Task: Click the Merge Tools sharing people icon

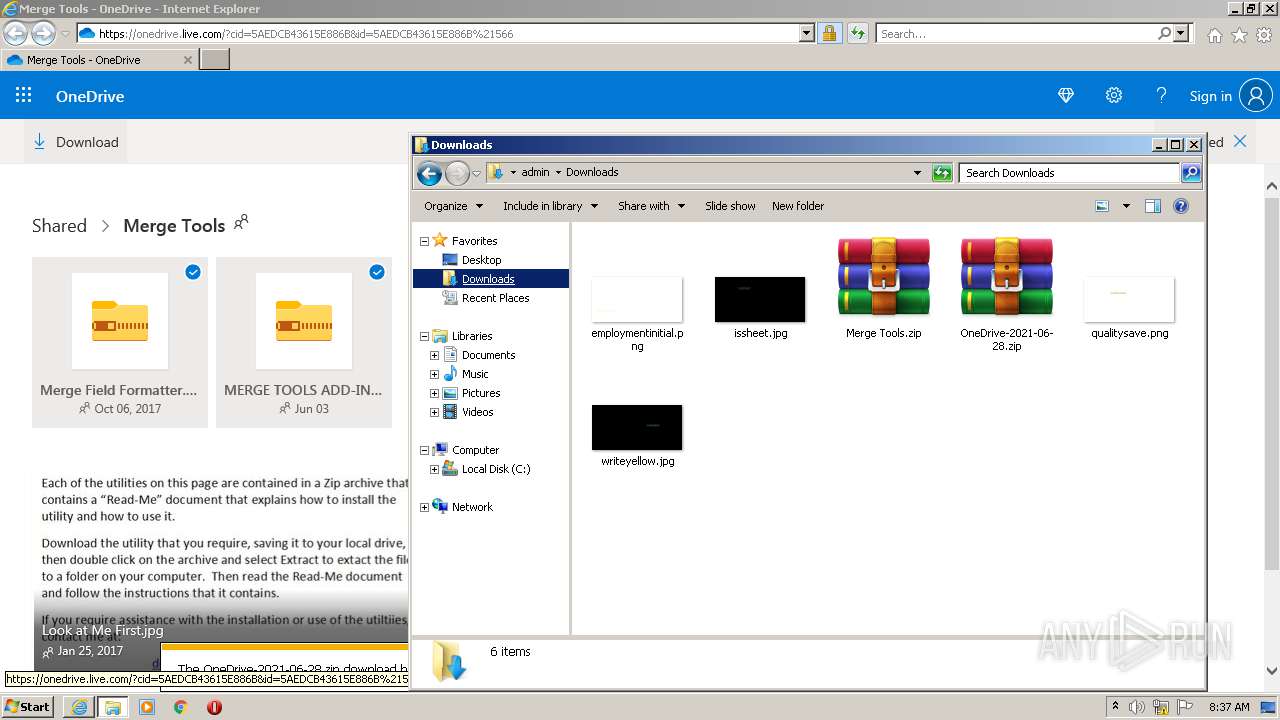Action: click(x=240, y=222)
